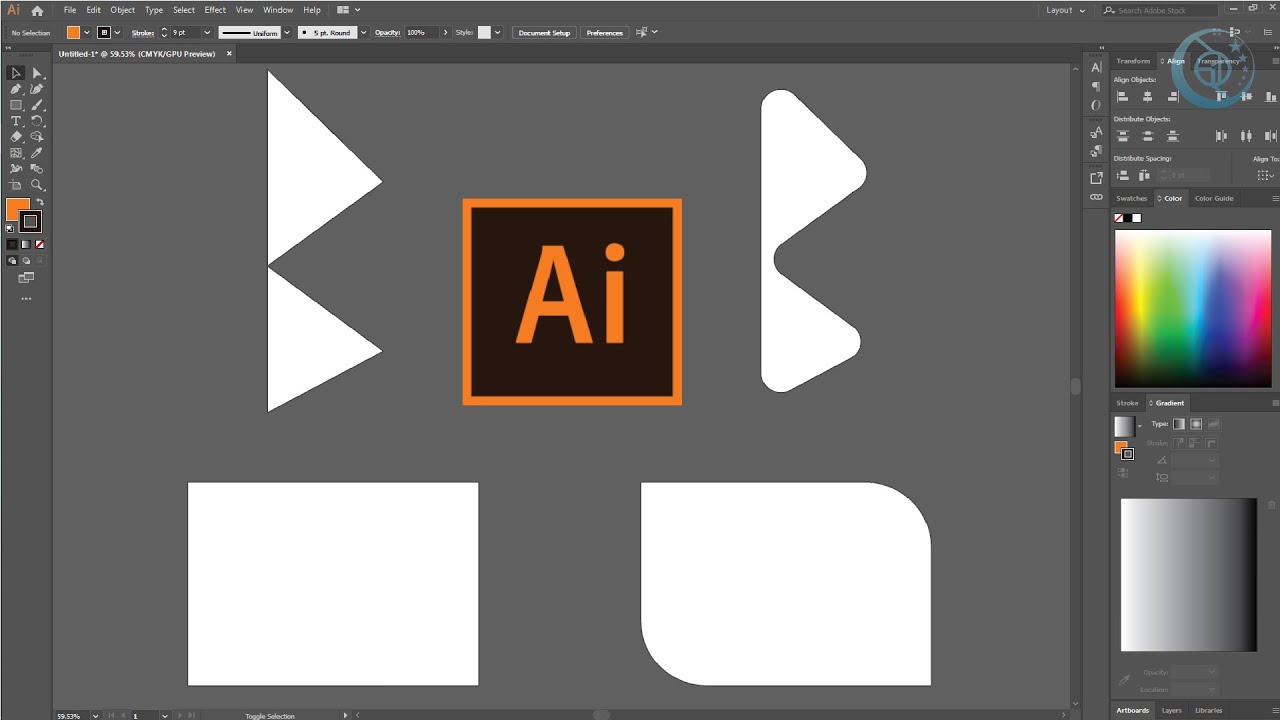The width and height of the screenshot is (1280, 720).
Task: Select the Pen tool
Action: (x=16, y=89)
